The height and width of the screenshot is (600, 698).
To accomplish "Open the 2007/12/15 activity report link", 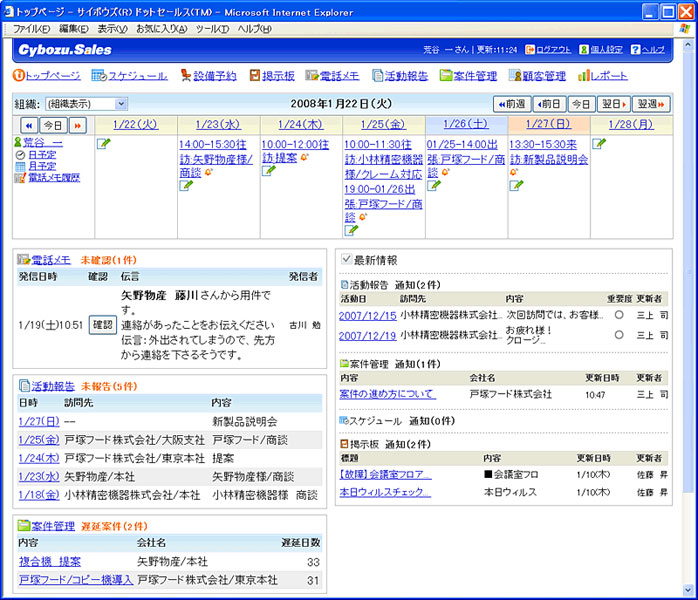I will (x=367, y=316).
